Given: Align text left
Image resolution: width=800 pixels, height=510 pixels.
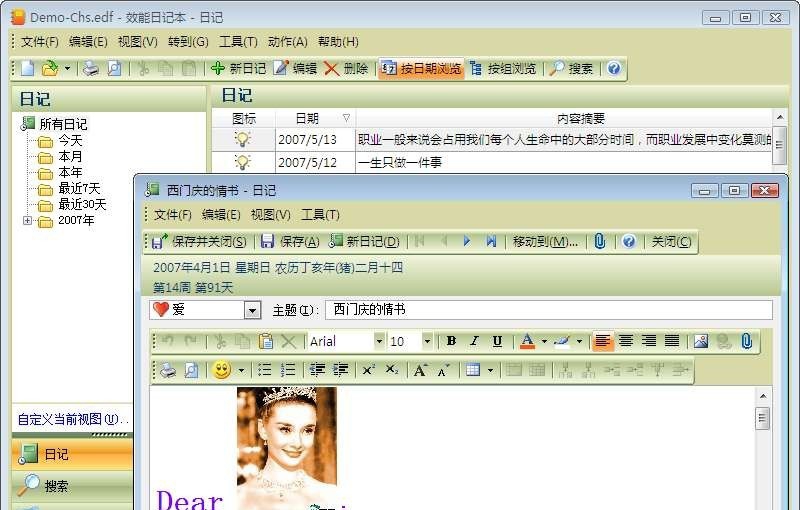Looking at the screenshot, I should [603, 341].
